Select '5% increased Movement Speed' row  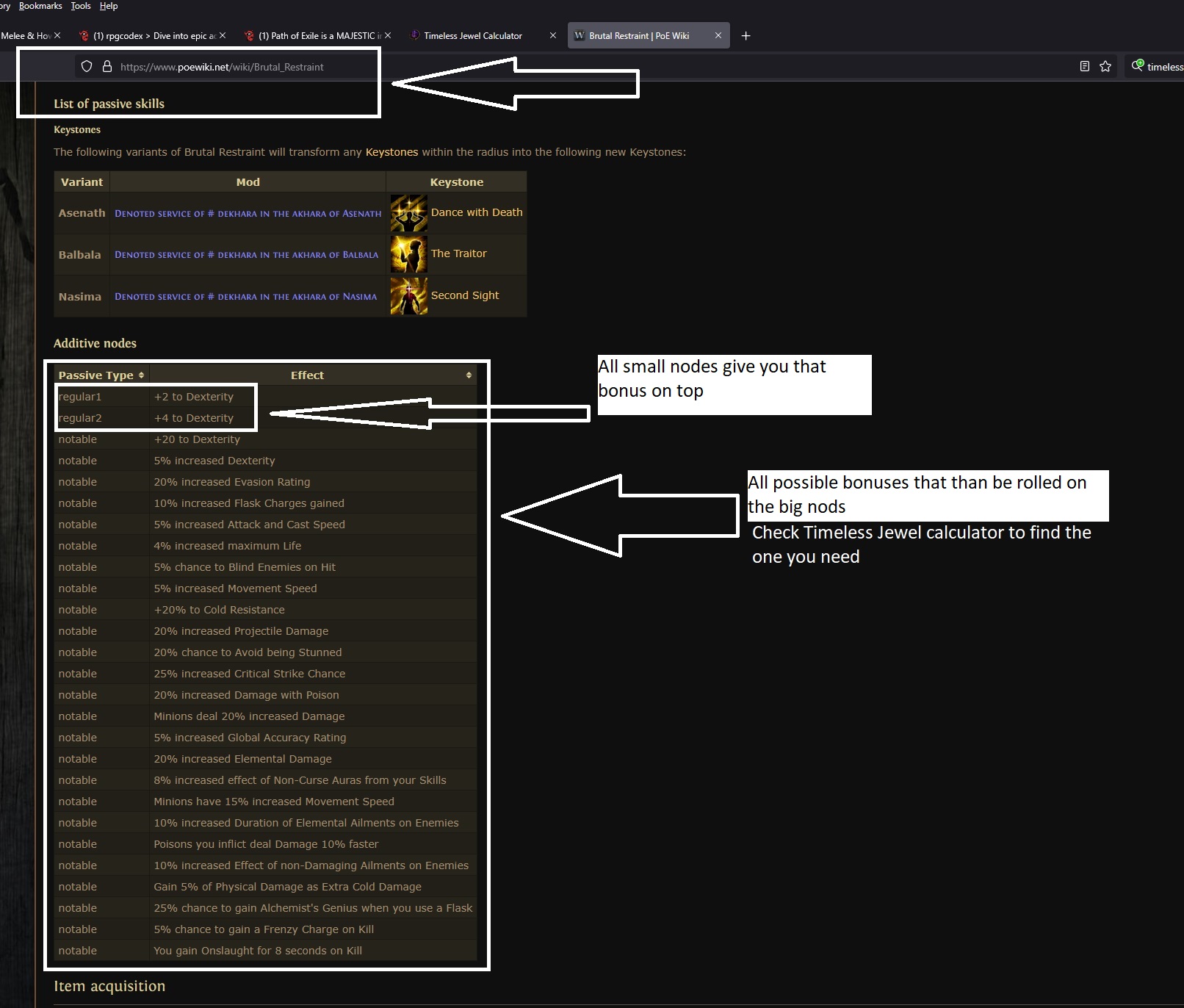[265, 588]
